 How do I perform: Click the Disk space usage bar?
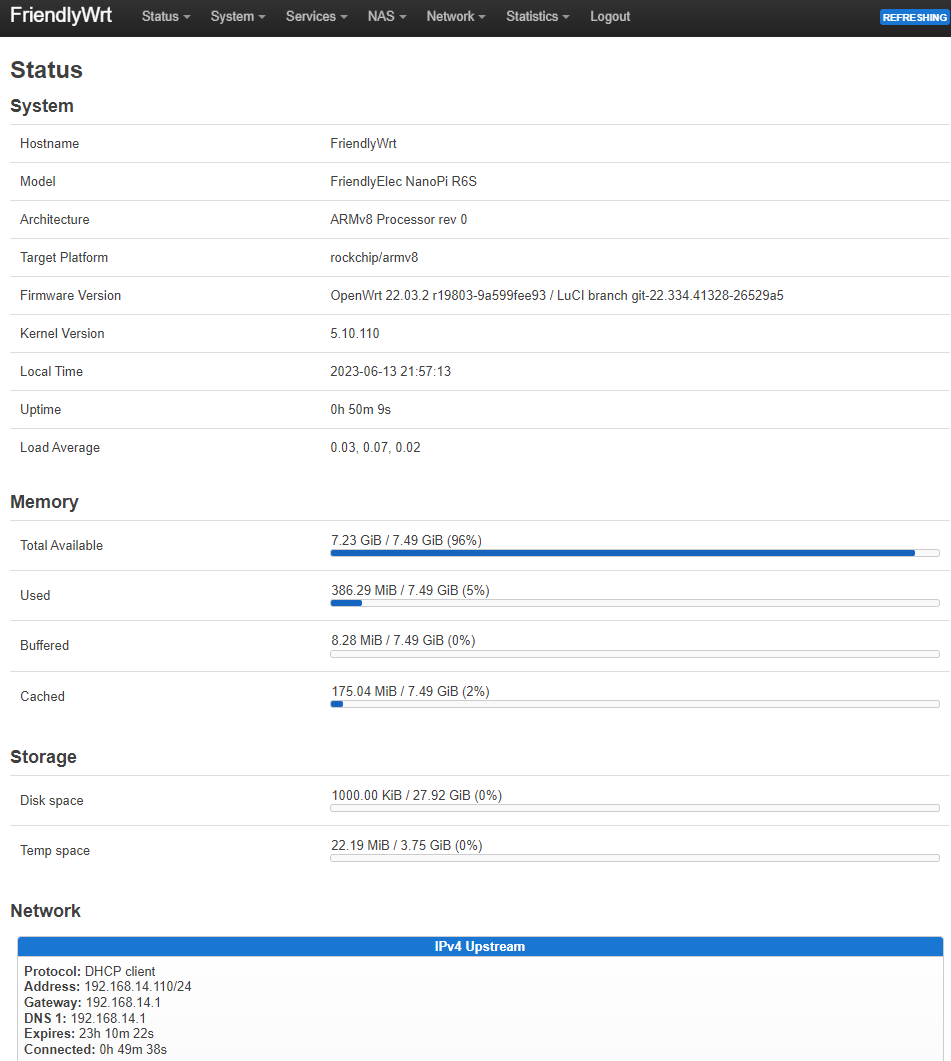click(x=634, y=807)
